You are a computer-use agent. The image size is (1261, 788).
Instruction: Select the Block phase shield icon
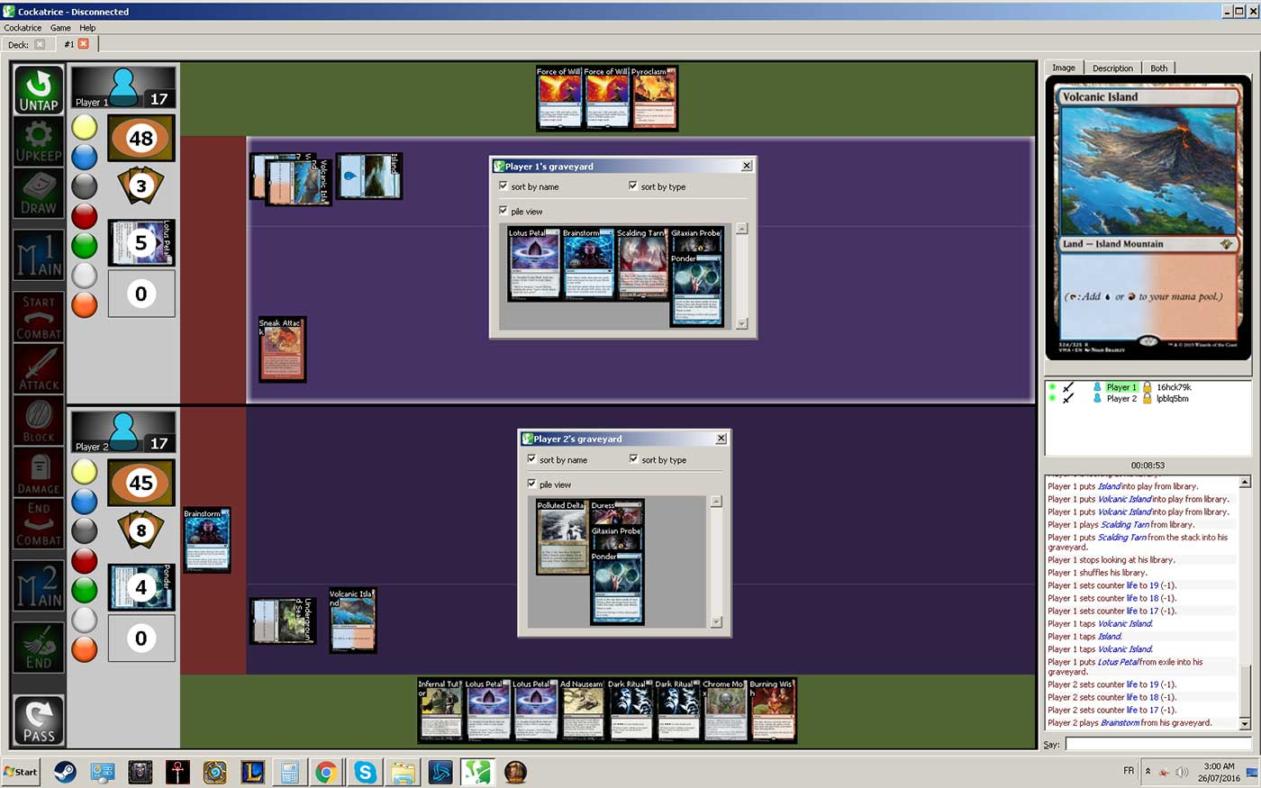pos(38,421)
